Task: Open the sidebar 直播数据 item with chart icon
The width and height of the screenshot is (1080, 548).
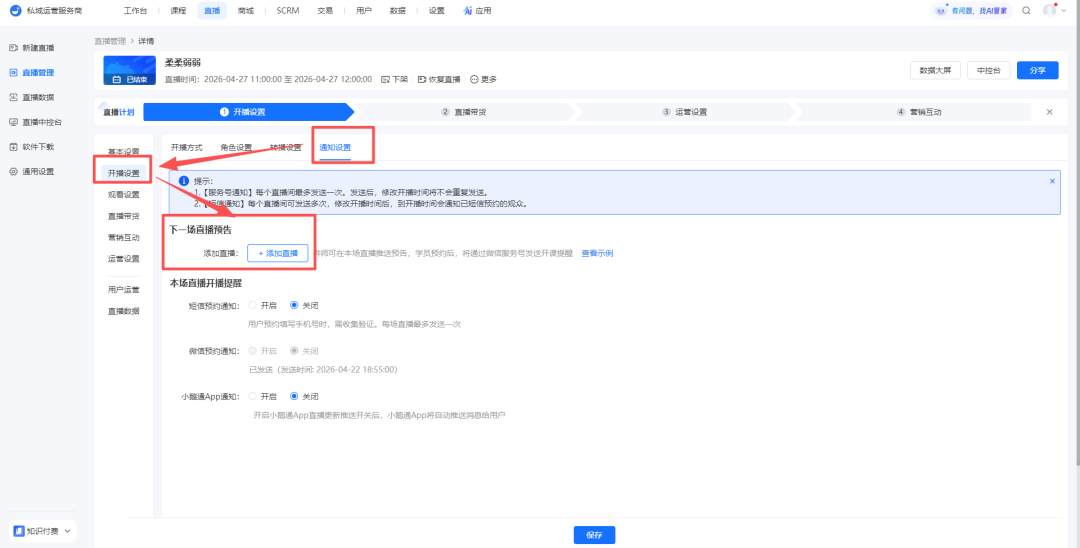Action: [32, 97]
